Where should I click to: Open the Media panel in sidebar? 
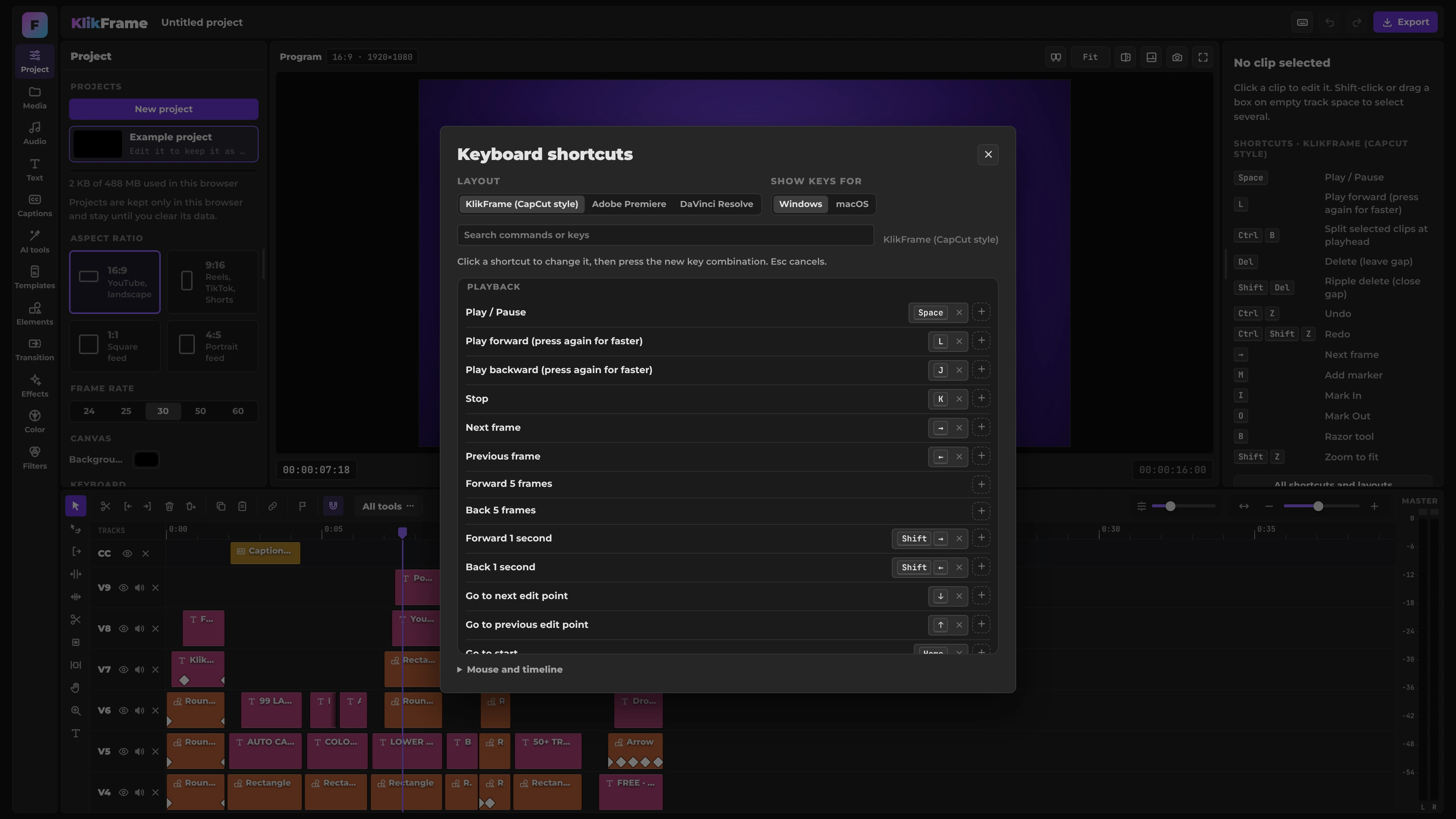[x=35, y=98]
